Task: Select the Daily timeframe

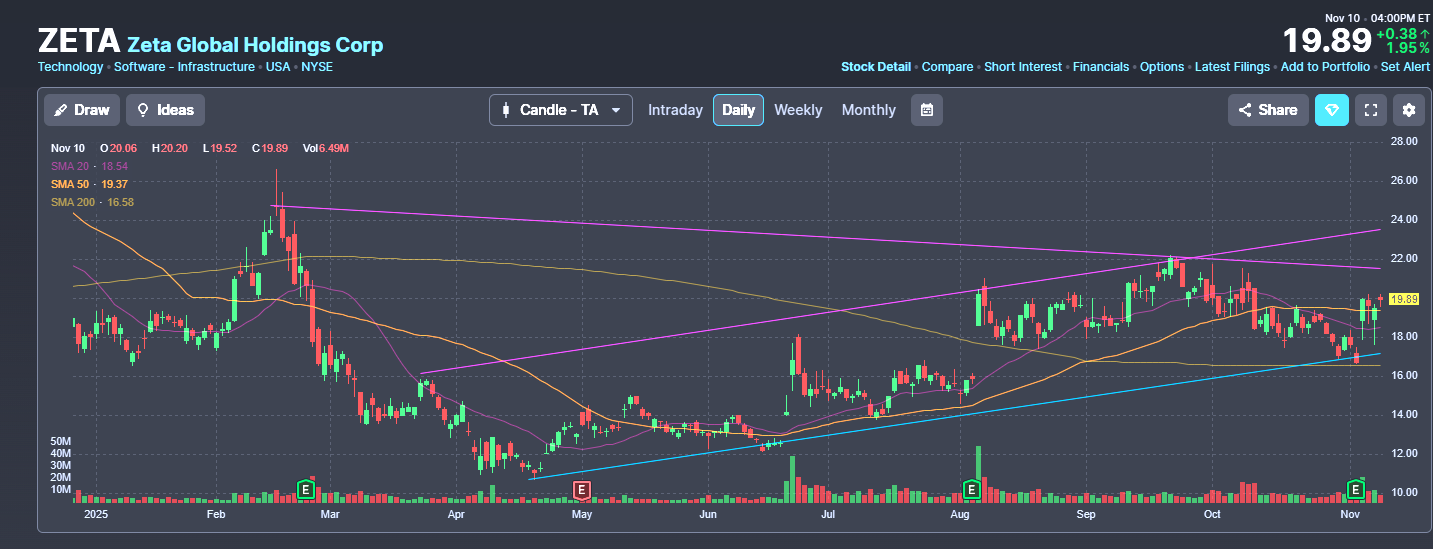Action: coord(738,110)
